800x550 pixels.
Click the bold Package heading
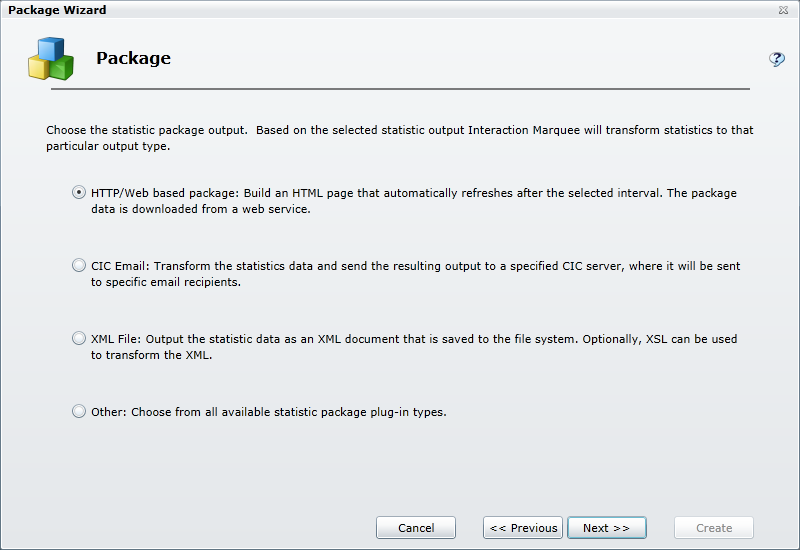(x=133, y=58)
